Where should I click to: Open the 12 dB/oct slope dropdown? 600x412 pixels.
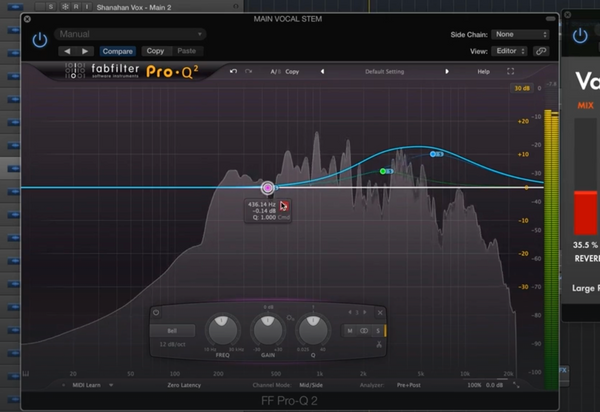pos(172,344)
